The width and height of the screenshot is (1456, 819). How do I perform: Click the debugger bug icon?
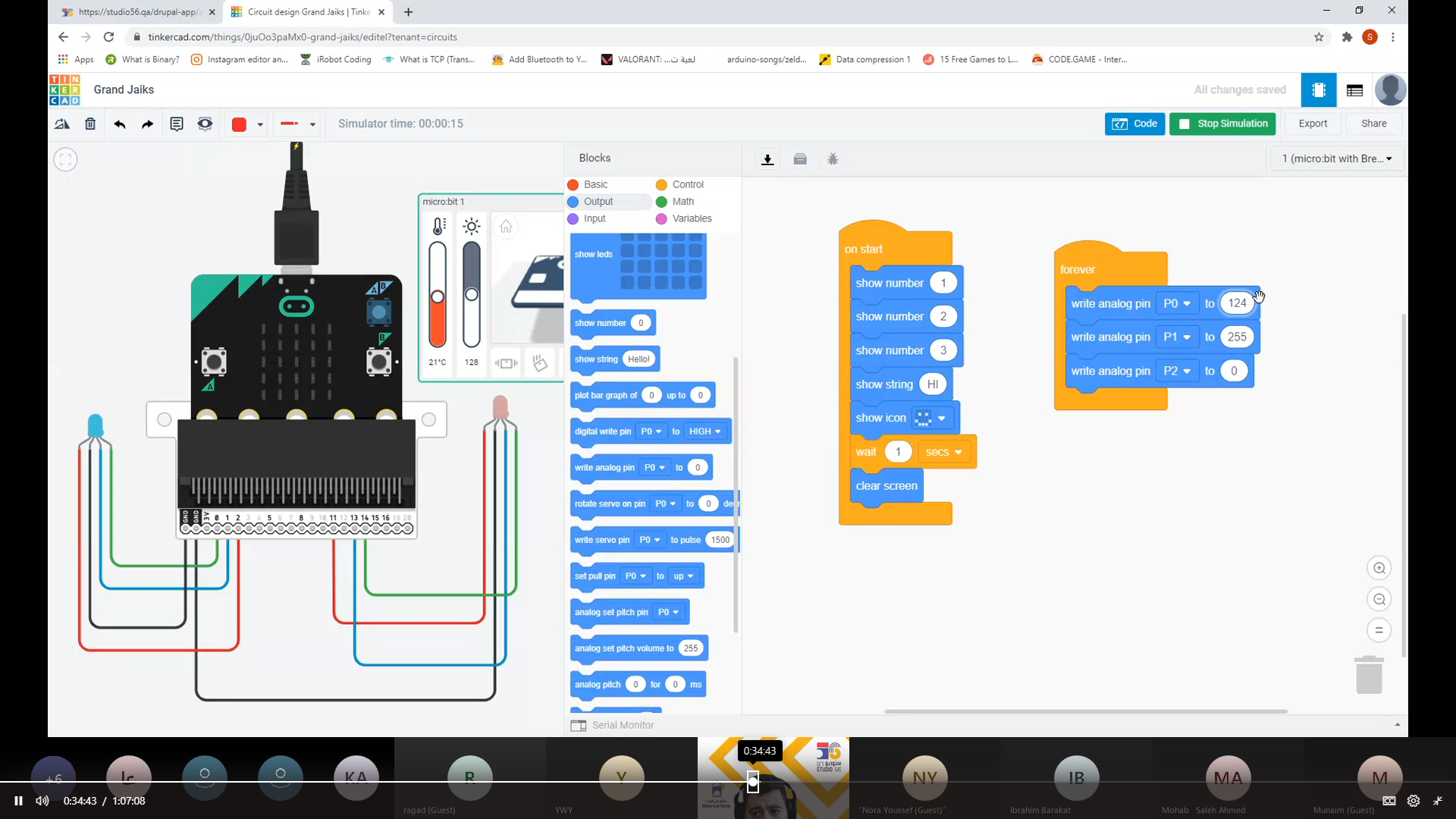coord(833,159)
